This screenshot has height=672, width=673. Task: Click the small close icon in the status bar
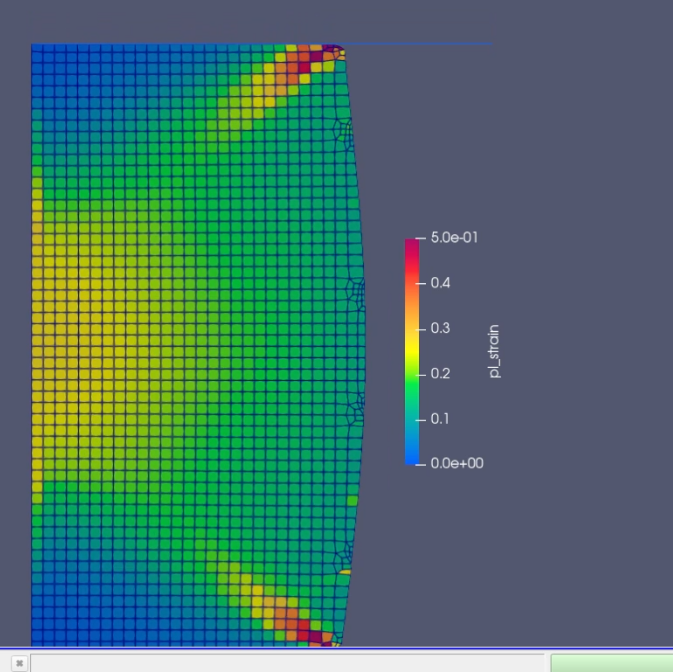coord(19,663)
